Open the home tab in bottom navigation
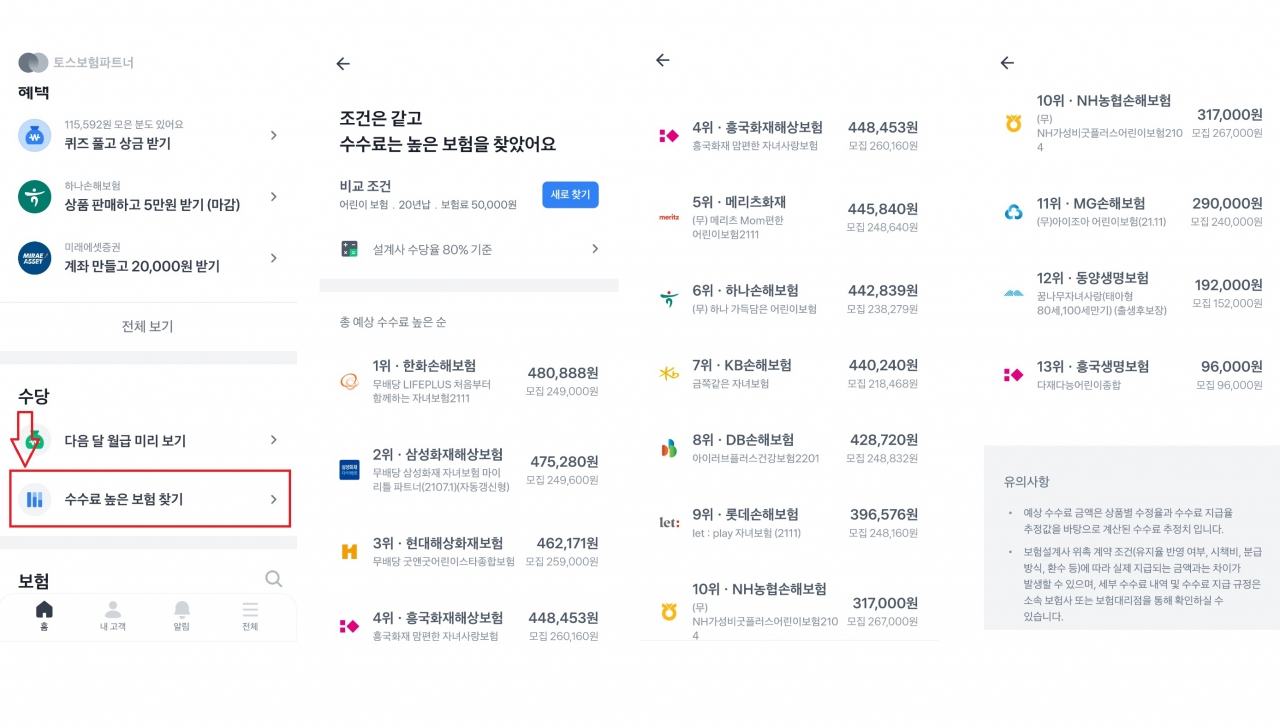 pos(44,615)
